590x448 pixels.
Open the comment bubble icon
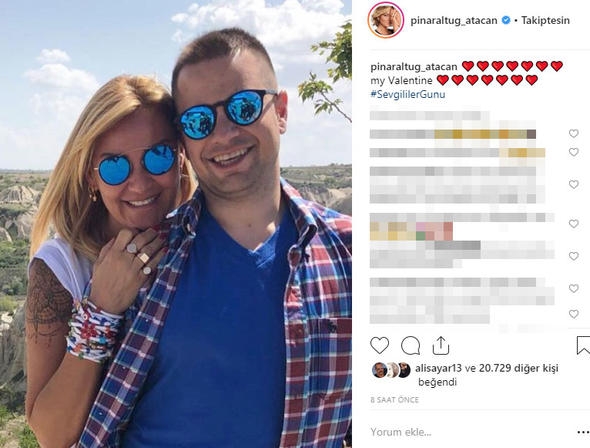[x=410, y=346]
